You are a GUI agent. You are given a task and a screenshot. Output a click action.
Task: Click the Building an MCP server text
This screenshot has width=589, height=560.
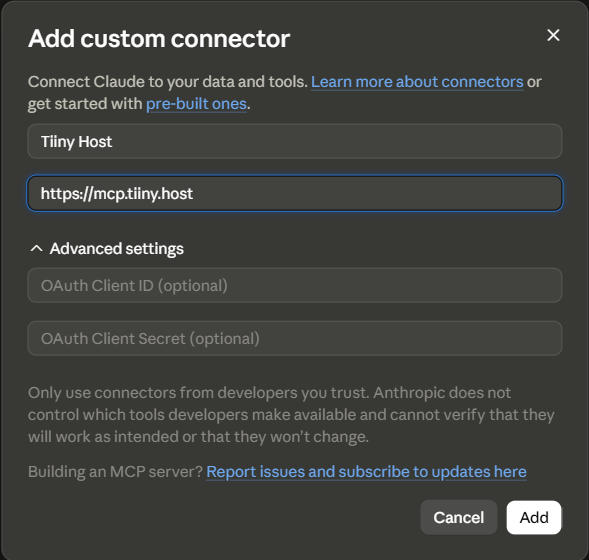point(115,472)
